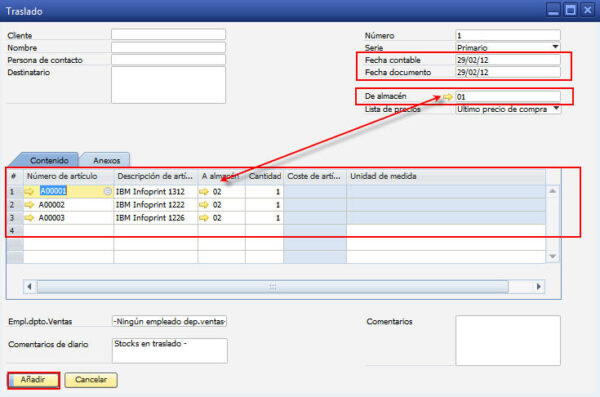Open warehouse link arrow in IBM Infoprint 1312 row

point(204,191)
